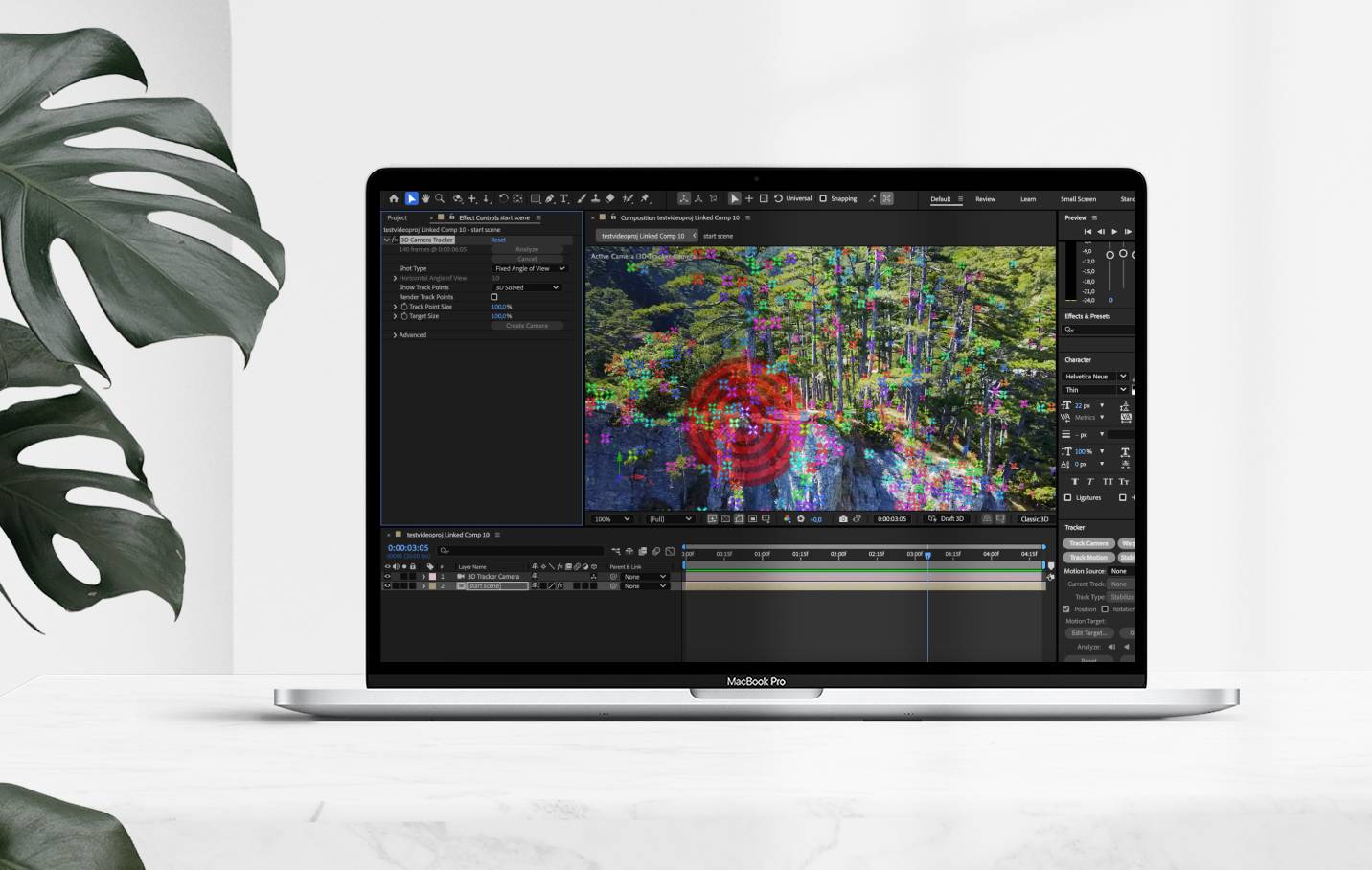The image size is (1372, 870).
Task: Click the color management wheel icon in viewer
Action: coord(788,518)
